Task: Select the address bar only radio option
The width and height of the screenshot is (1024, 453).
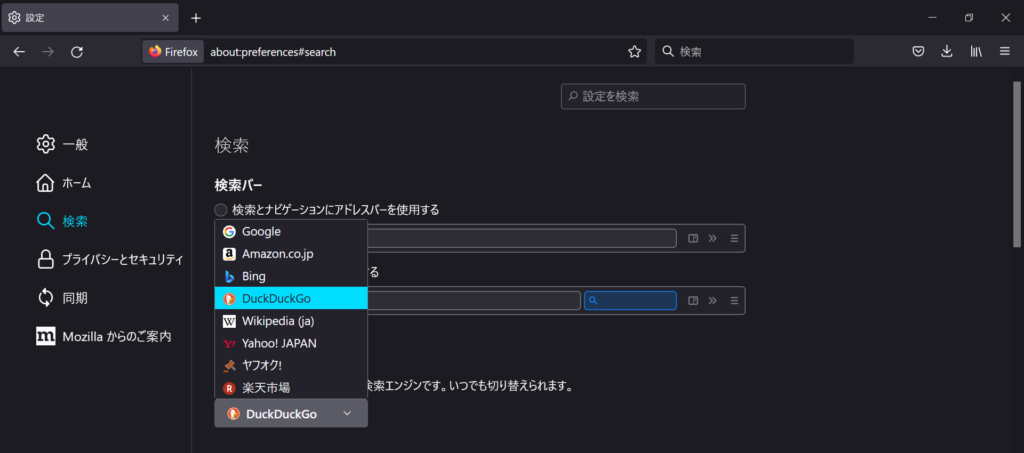Action: tap(221, 210)
